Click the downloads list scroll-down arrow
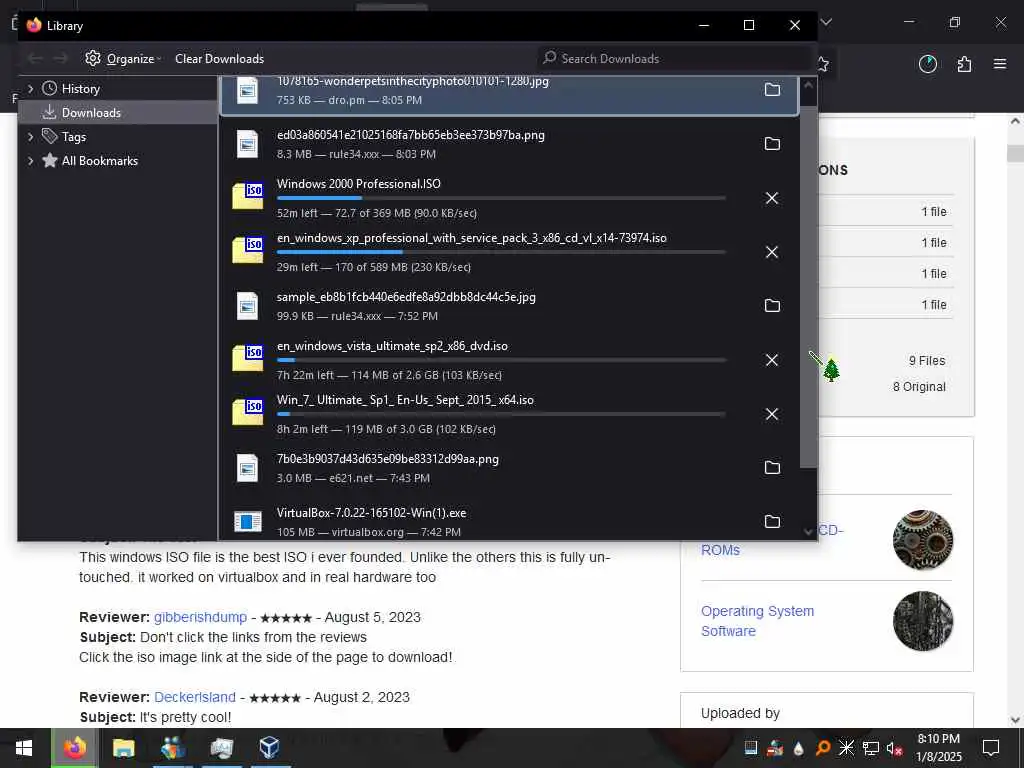 click(x=808, y=532)
